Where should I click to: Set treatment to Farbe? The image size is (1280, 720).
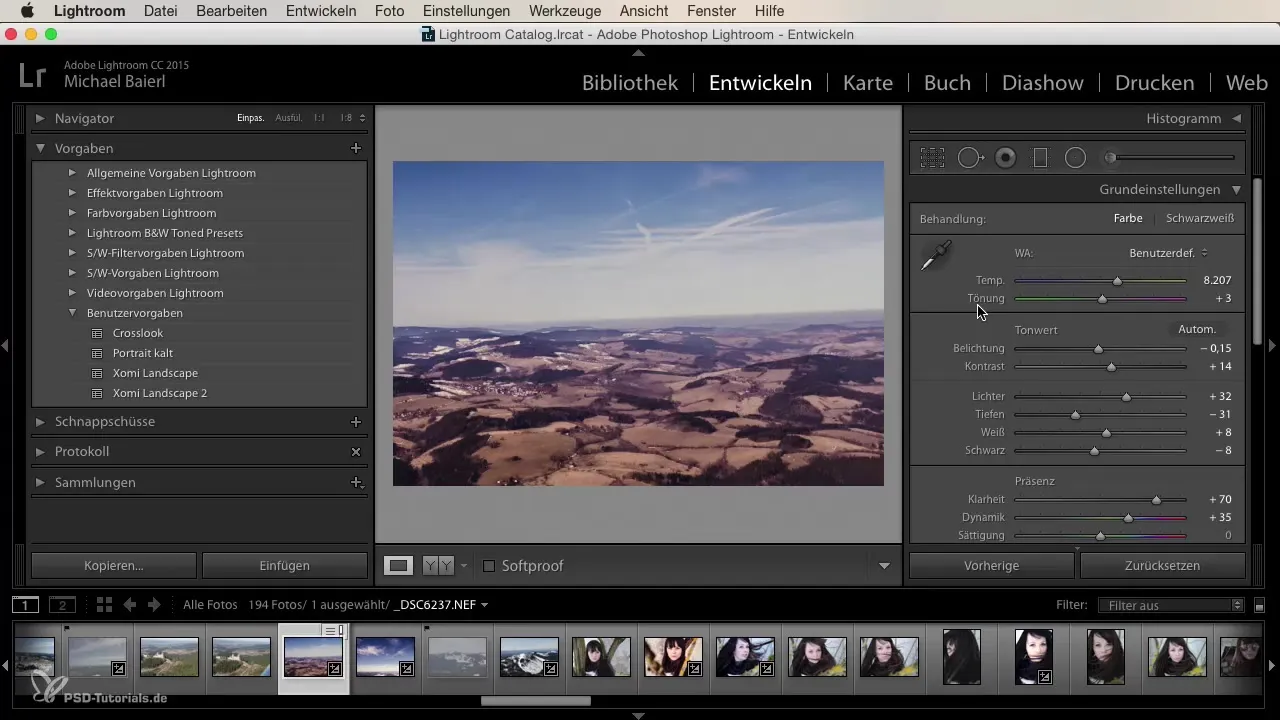pos(1128,218)
